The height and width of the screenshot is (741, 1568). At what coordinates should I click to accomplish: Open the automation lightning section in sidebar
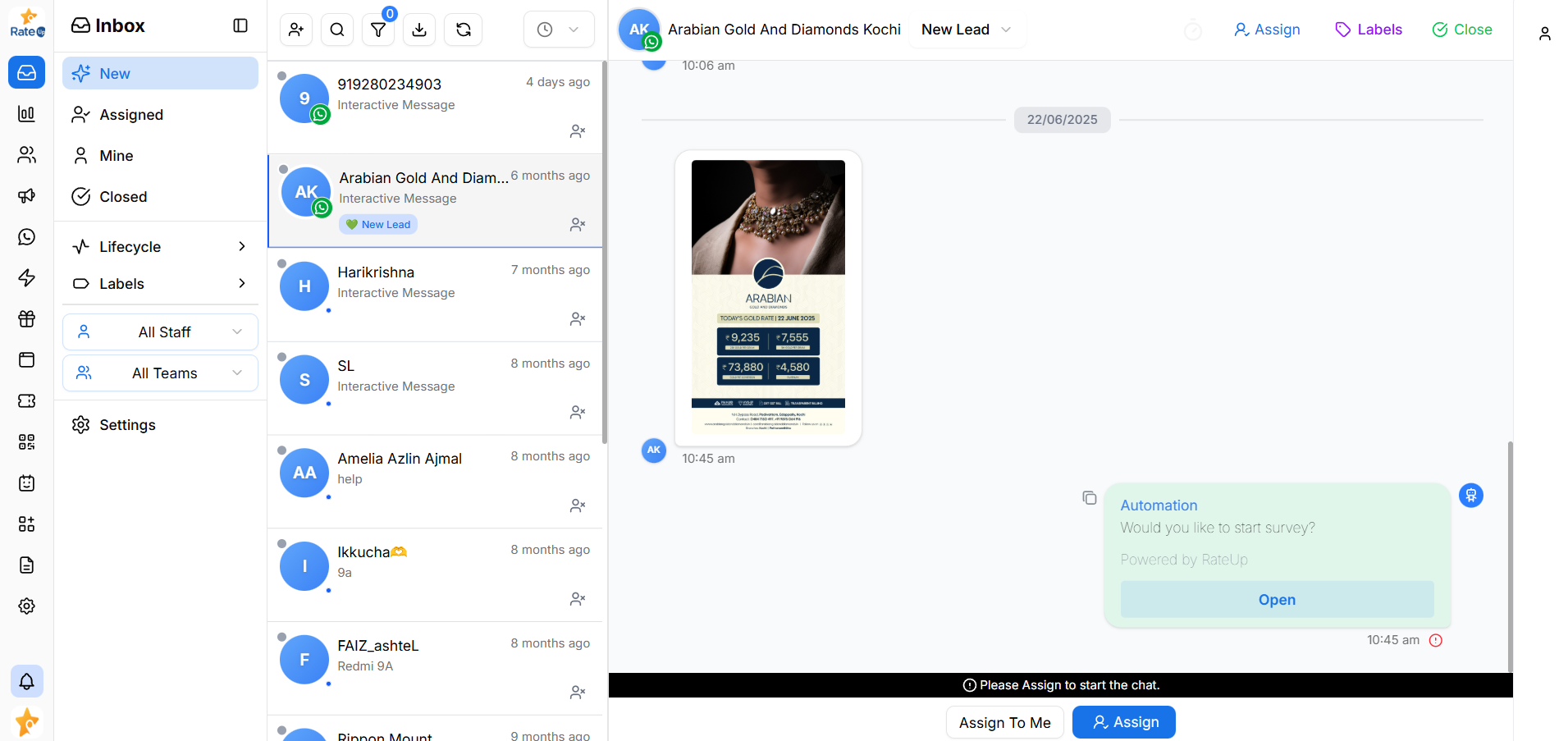click(26, 278)
